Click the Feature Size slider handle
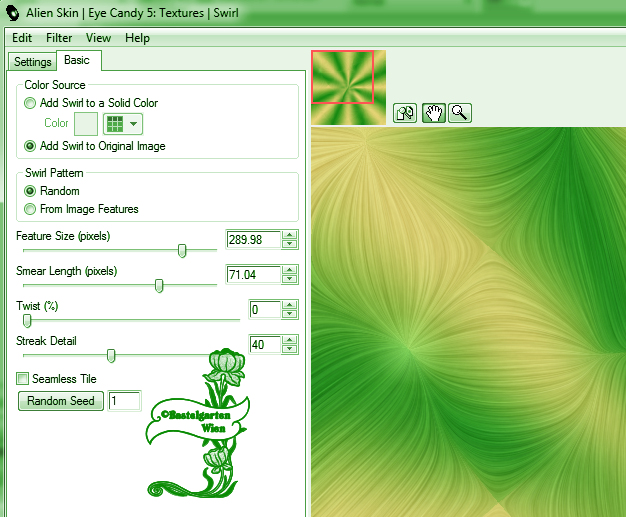Image resolution: width=626 pixels, height=517 pixels. click(x=182, y=251)
